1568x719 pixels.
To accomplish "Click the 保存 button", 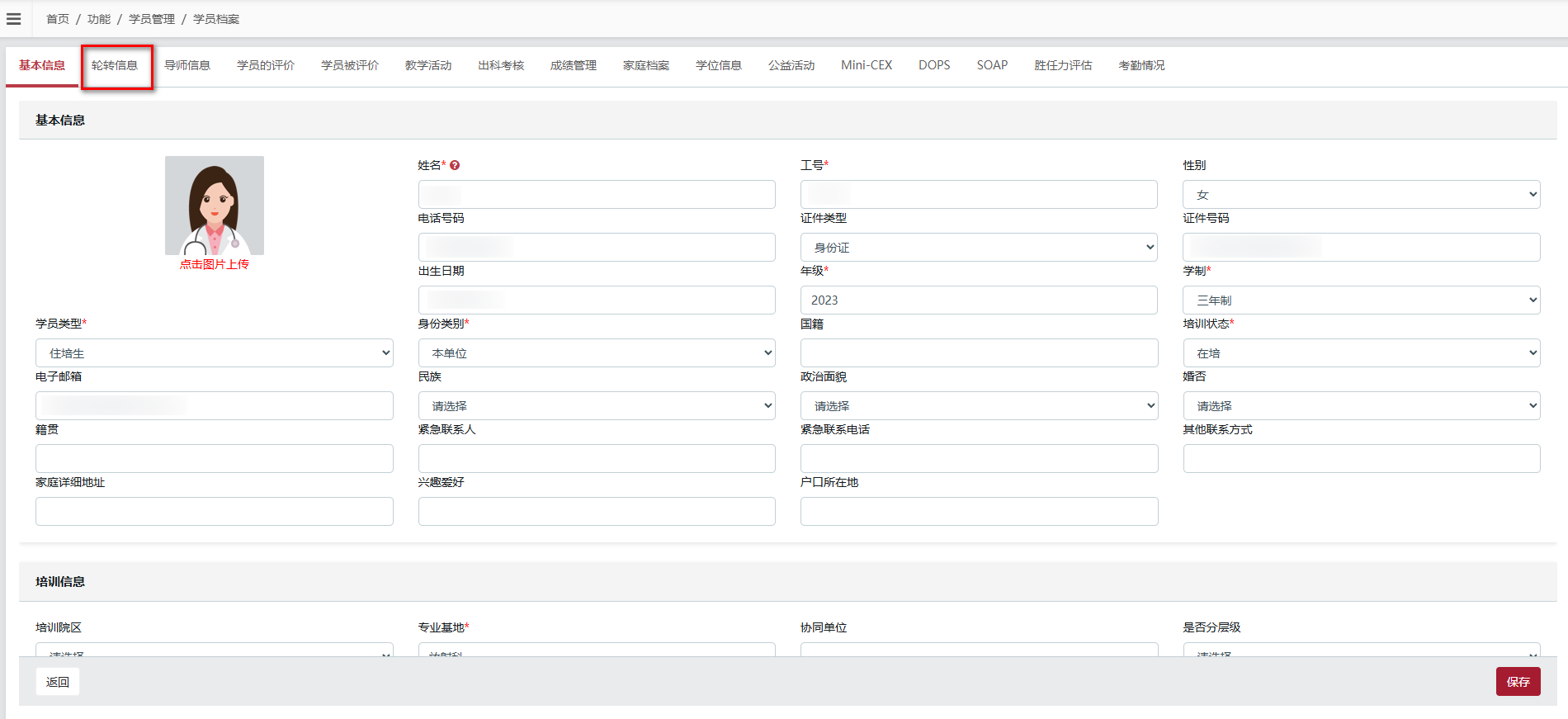I will click(x=1518, y=682).
